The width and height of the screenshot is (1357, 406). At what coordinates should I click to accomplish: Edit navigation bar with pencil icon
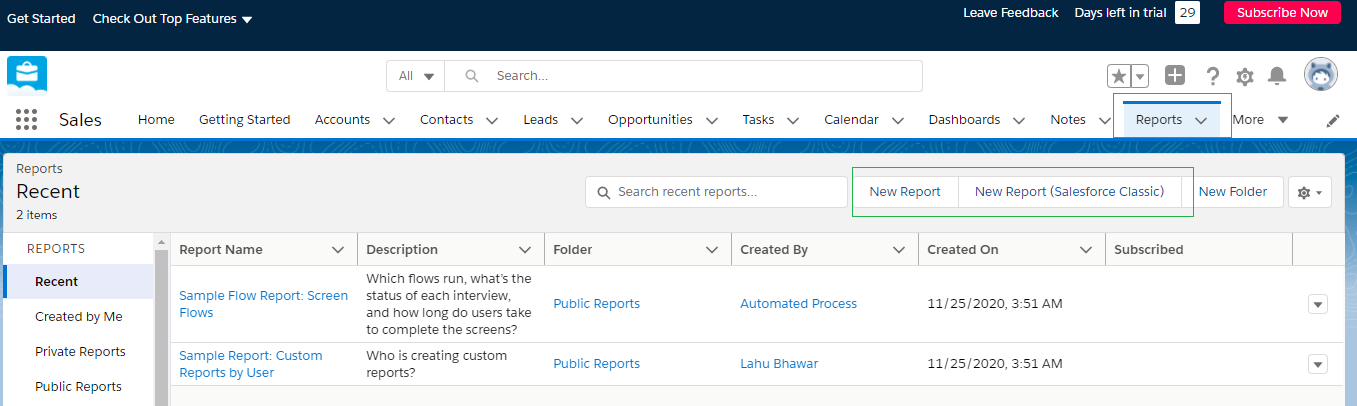[x=1332, y=120]
